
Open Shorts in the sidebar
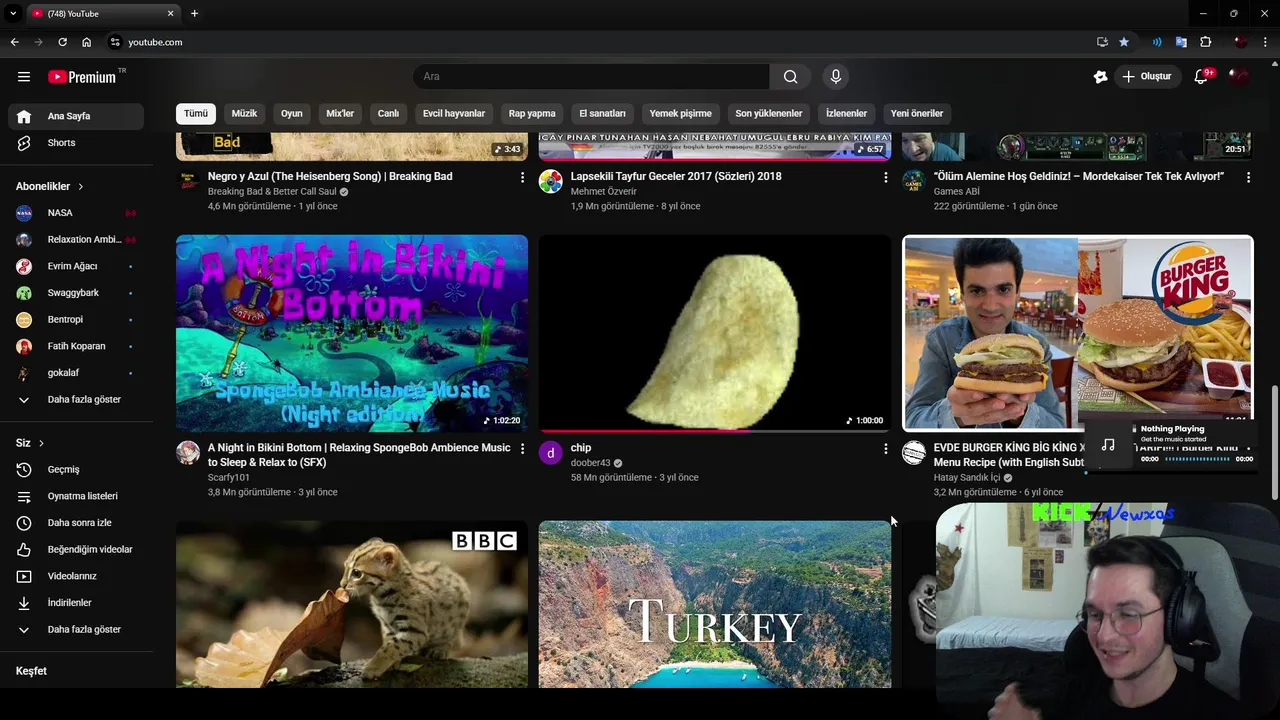[76, 143]
